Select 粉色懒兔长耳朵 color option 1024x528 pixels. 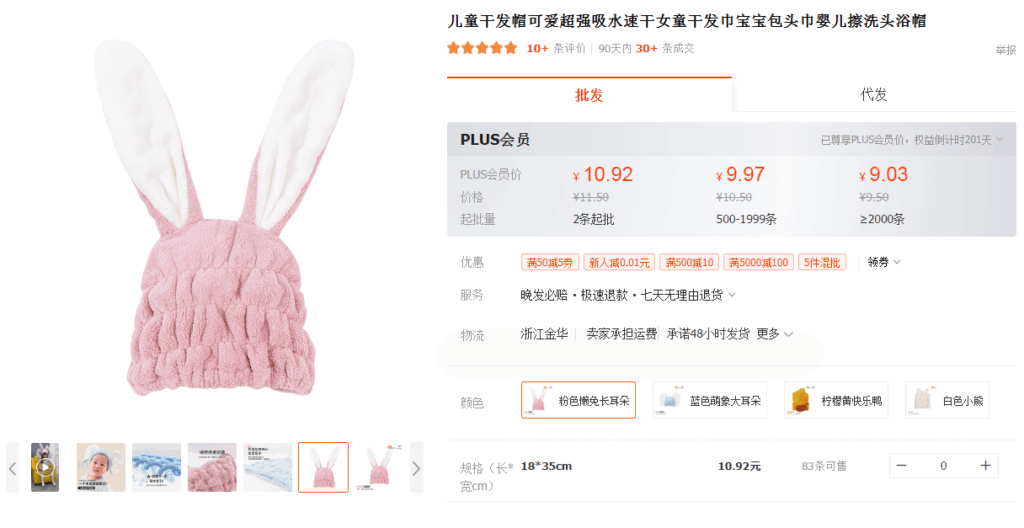click(579, 400)
